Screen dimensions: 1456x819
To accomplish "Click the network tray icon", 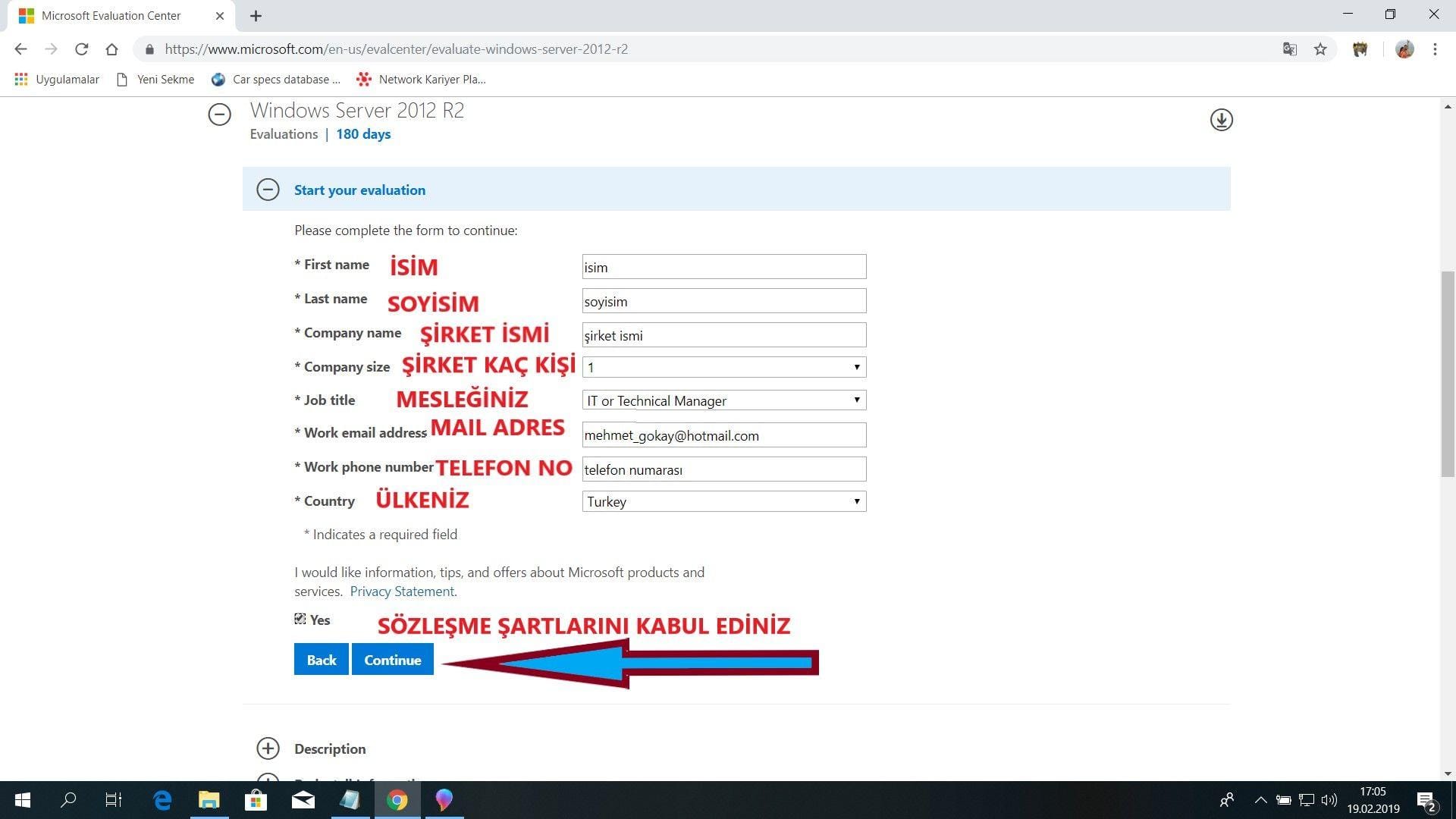I will (x=1307, y=800).
